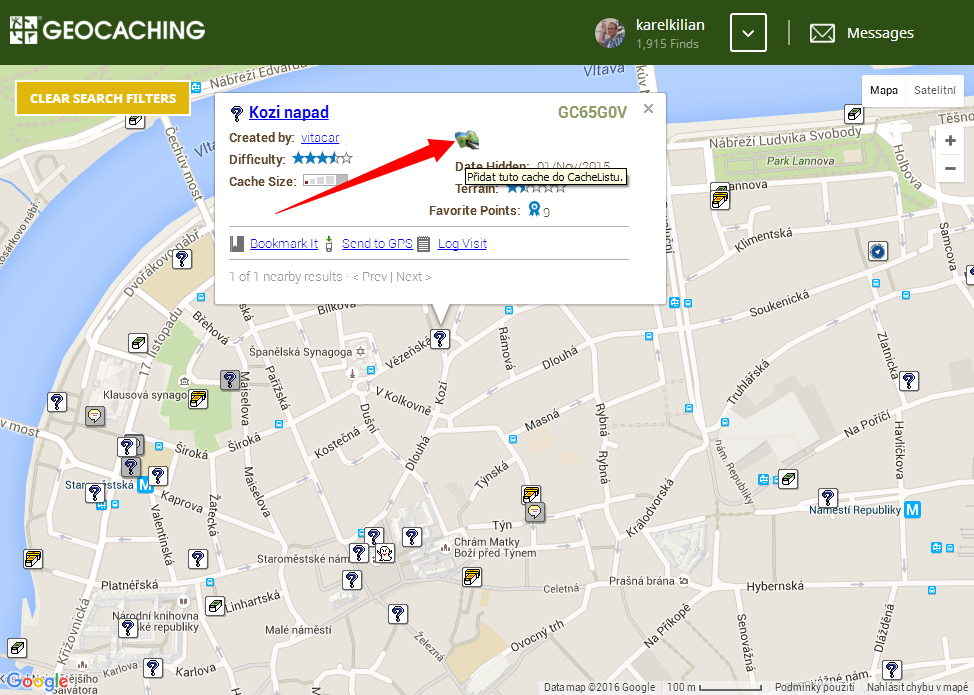Select traditional cache marker on 17. listopadu
The height and width of the screenshot is (695, 974).
coord(138,343)
